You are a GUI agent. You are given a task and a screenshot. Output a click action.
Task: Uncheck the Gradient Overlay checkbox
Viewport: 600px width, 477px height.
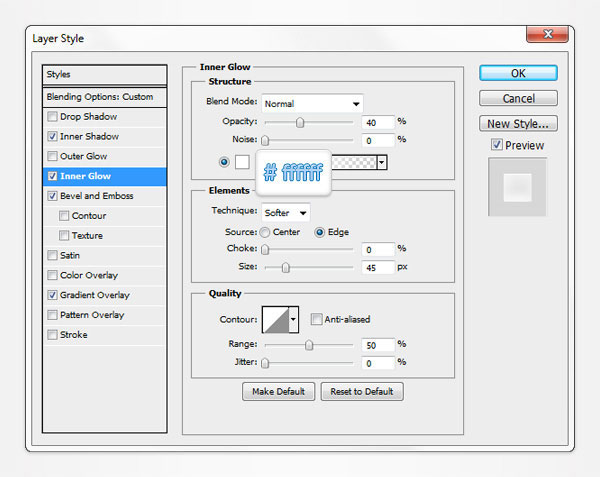(52, 295)
